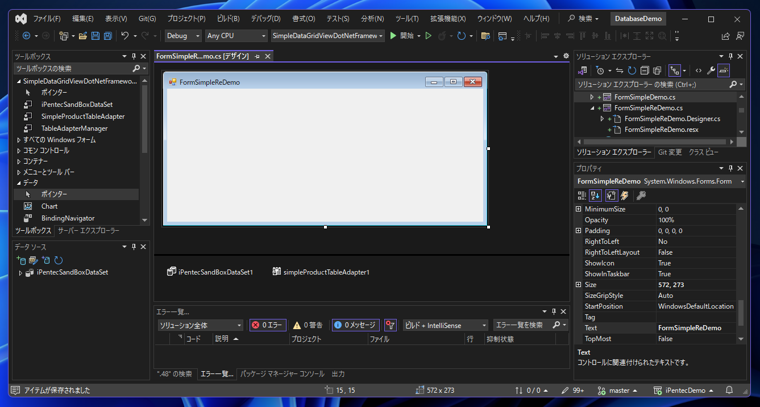Select the Chart item in Toolbox
This screenshot has height=407, width=760.
(49, 206)
